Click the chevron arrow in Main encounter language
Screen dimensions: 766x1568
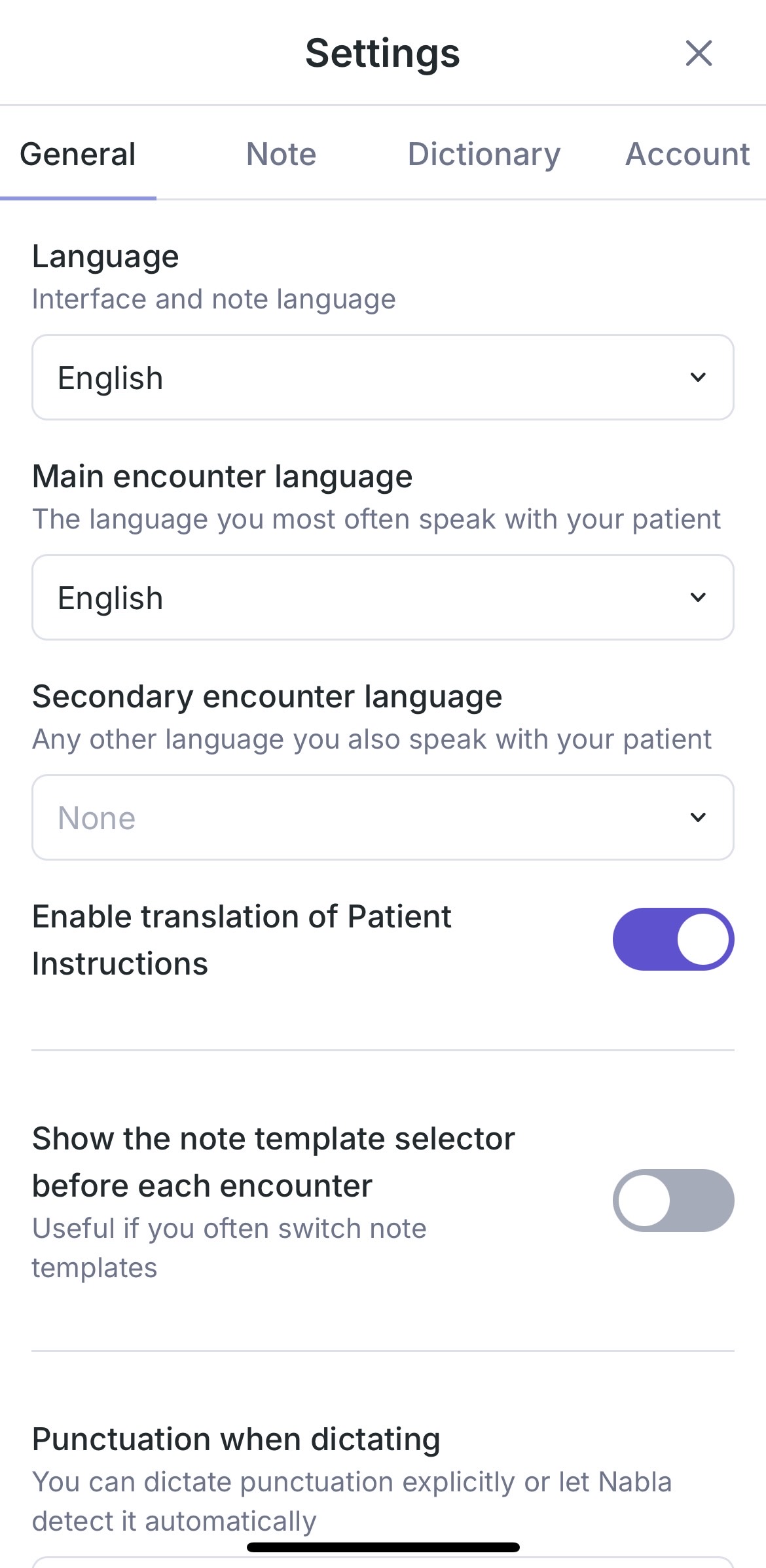[698, 597]
